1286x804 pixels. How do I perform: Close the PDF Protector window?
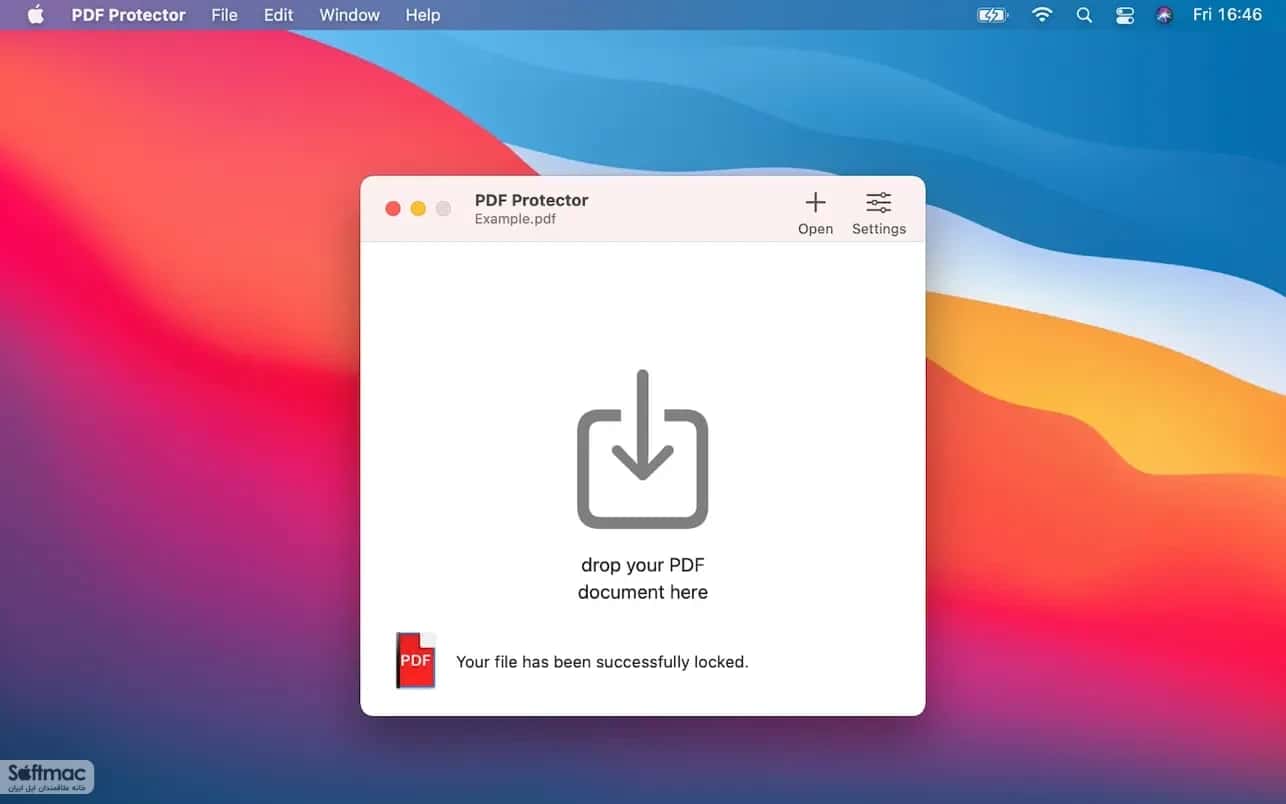pyautogui.click(x=393, y=208)
